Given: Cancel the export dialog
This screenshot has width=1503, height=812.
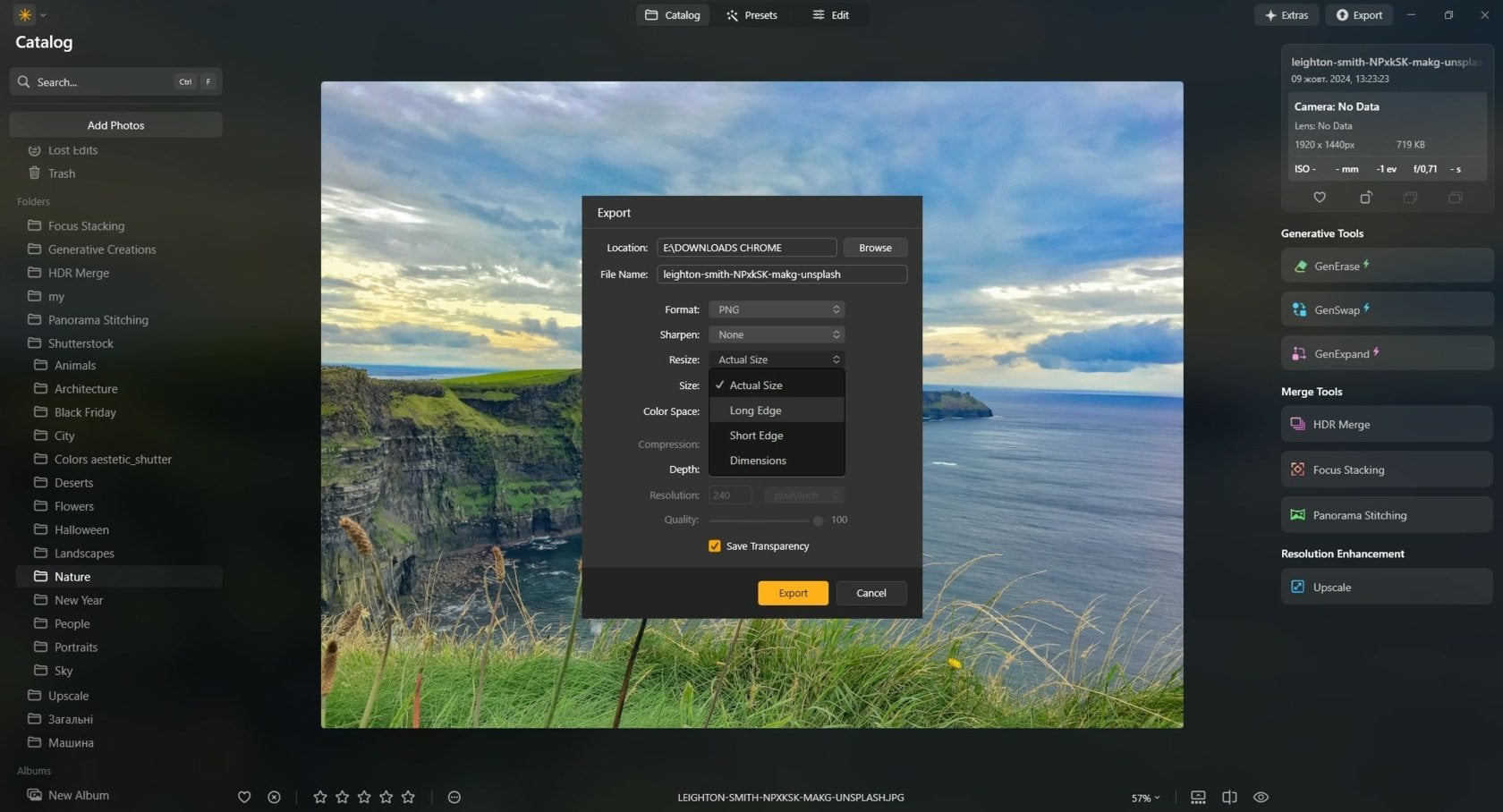Looking at the screenshot, I should pyautogui.click(x=870, y=592).
